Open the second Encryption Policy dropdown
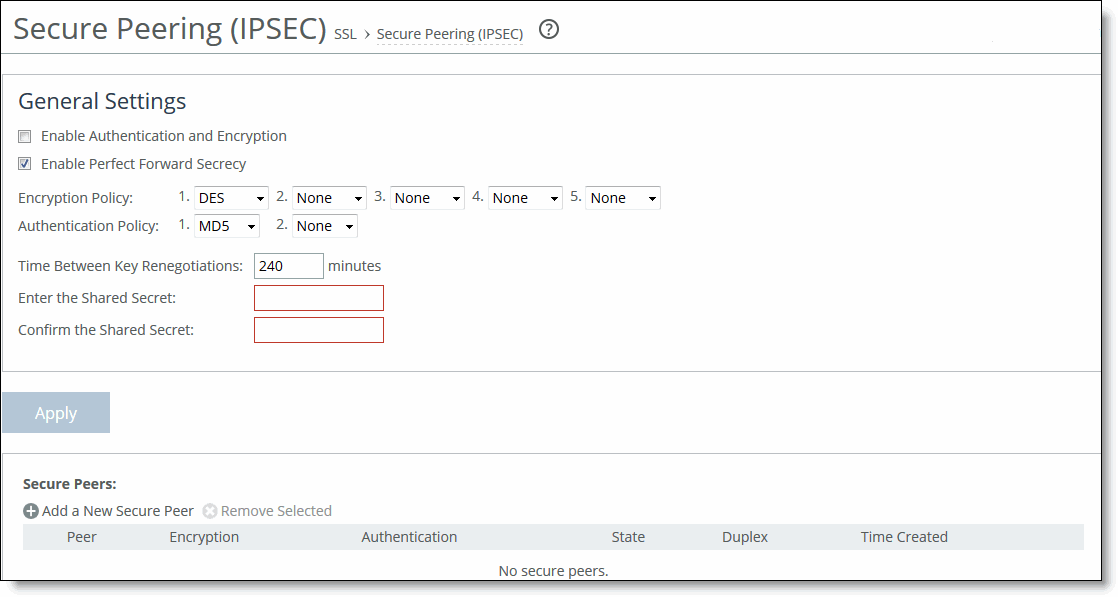 point(329,197)
